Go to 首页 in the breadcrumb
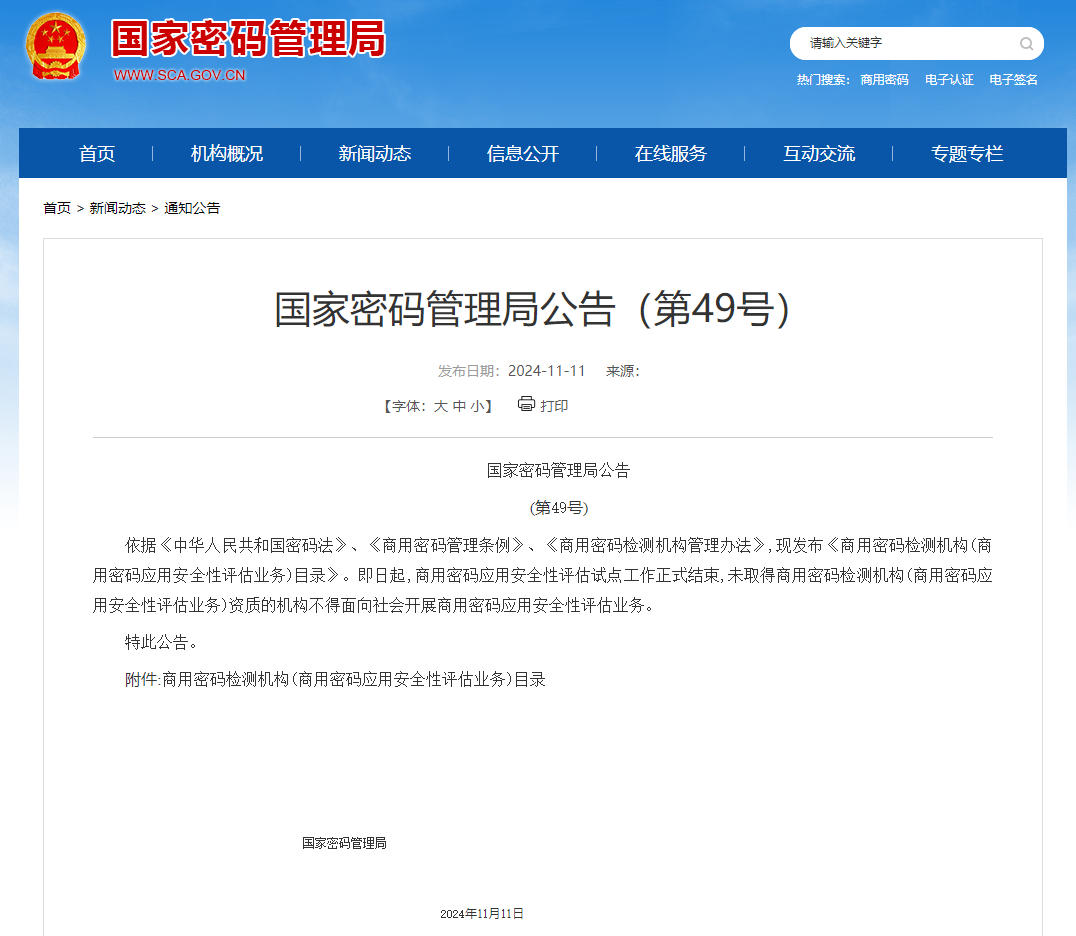 coord(57,208)
